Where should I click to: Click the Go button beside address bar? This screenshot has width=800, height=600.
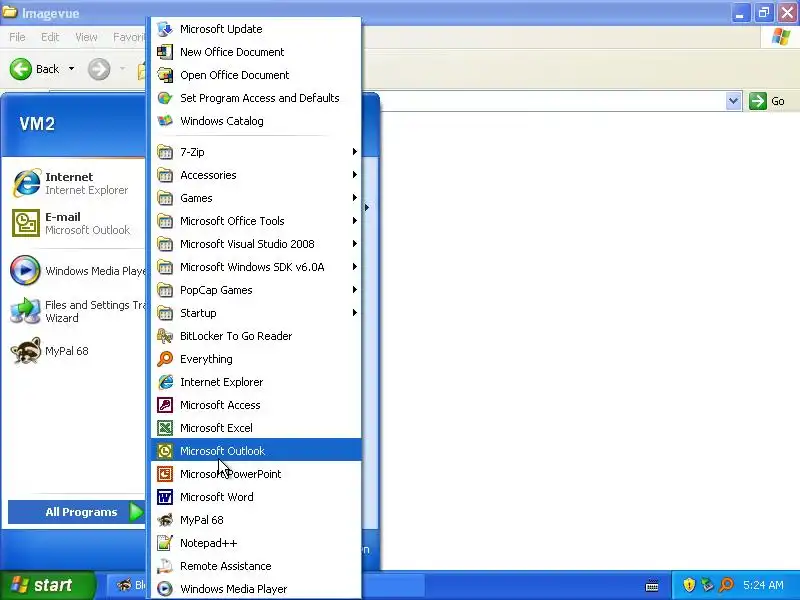(x=767, y=101)
